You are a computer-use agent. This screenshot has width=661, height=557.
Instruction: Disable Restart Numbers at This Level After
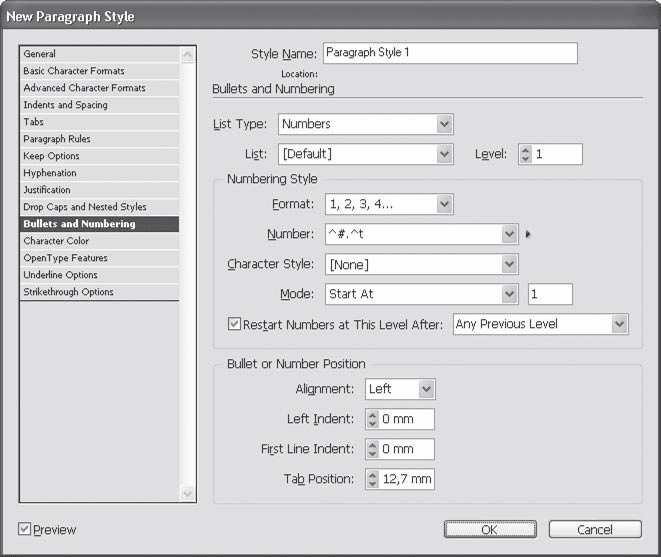coord(235,324)
